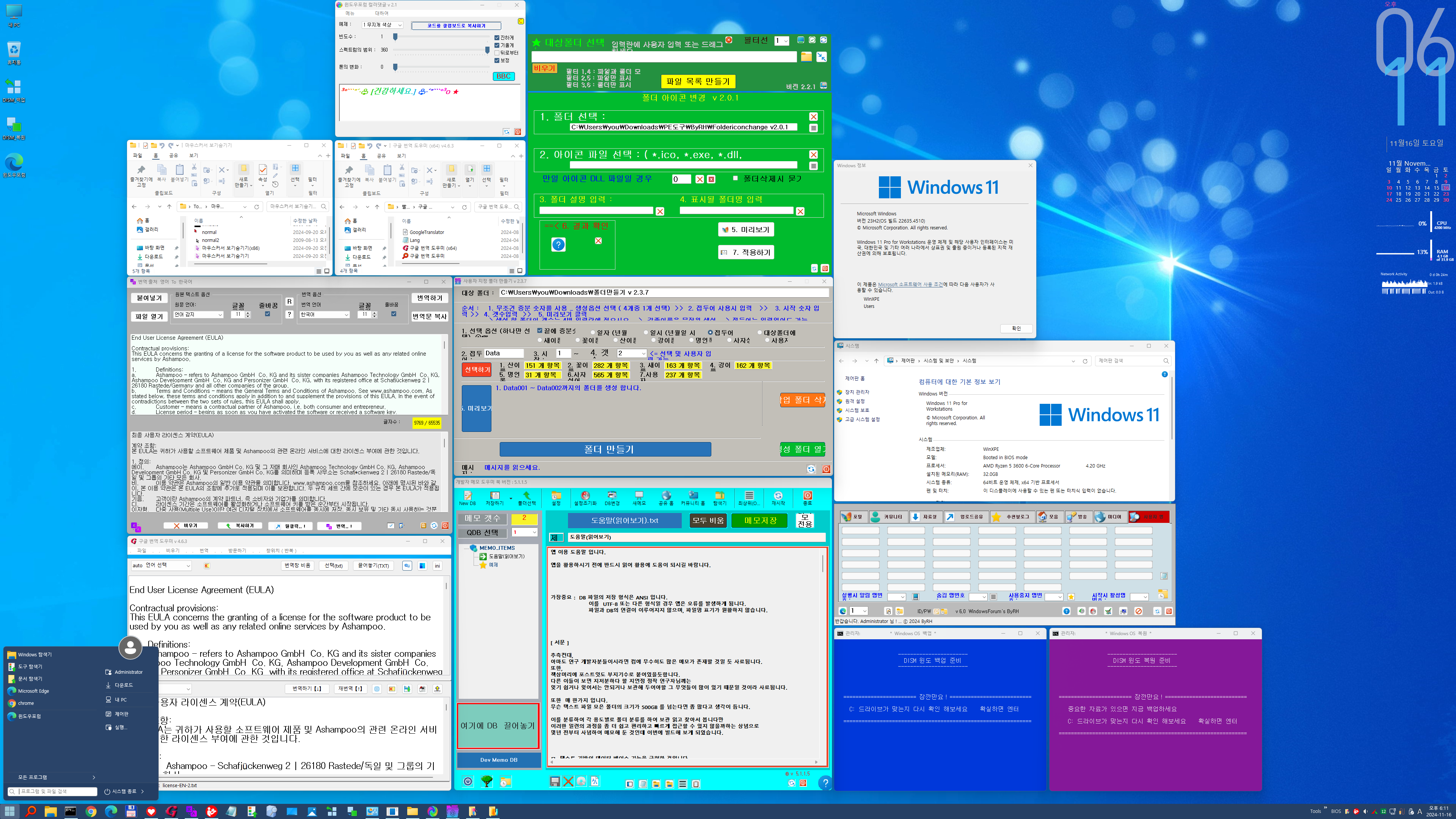Click 폴더선택 green arrow icon in memo helper
Viewport: 1456px width, 819px height.
(526, 498)
